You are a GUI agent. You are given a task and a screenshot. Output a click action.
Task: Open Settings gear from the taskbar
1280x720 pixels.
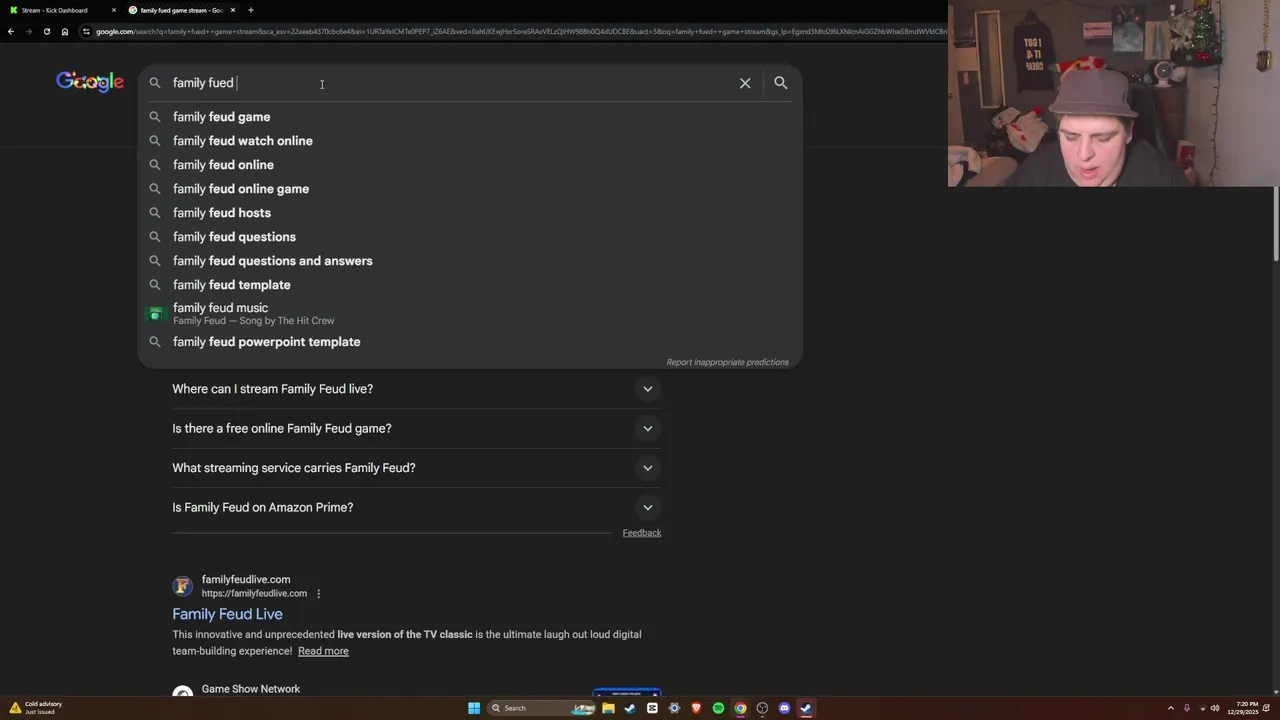pyautogui.click(x=674, y=708)
